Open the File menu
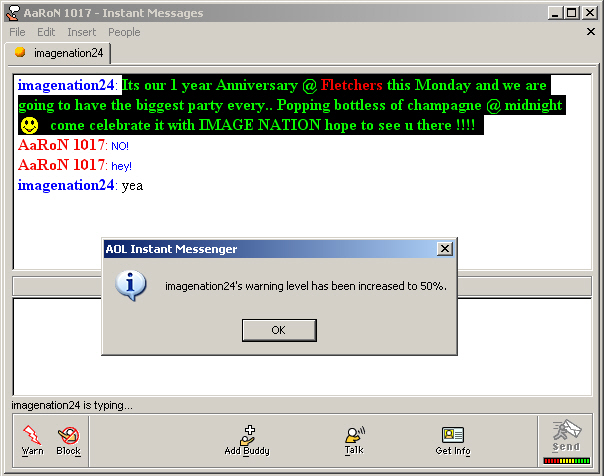This screenshot has height=476, width=604. pos(17,32)
